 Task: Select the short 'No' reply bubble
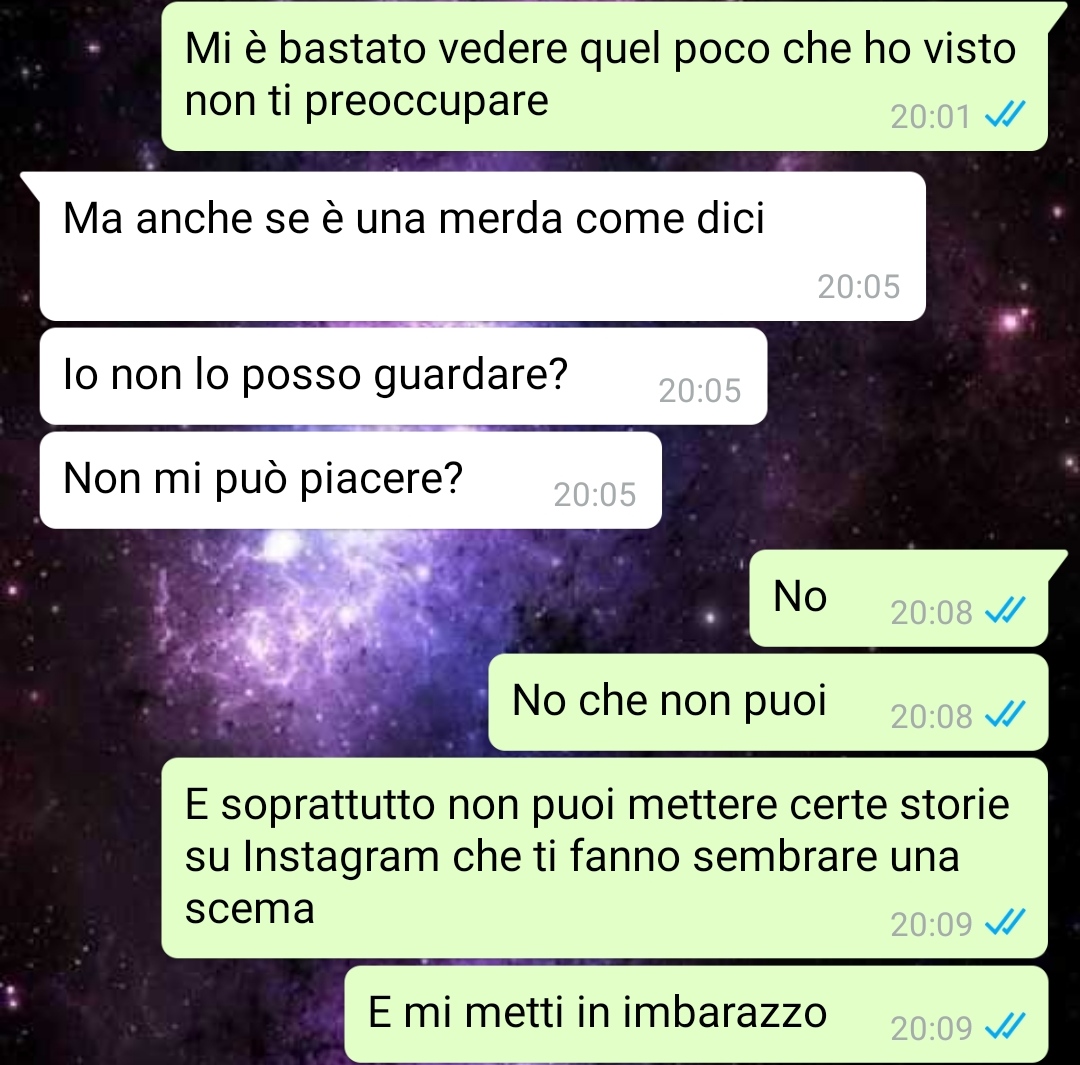point(898,598)
